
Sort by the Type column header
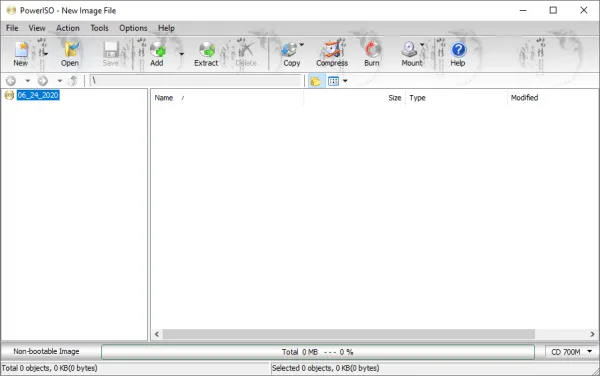click(456, 98)
